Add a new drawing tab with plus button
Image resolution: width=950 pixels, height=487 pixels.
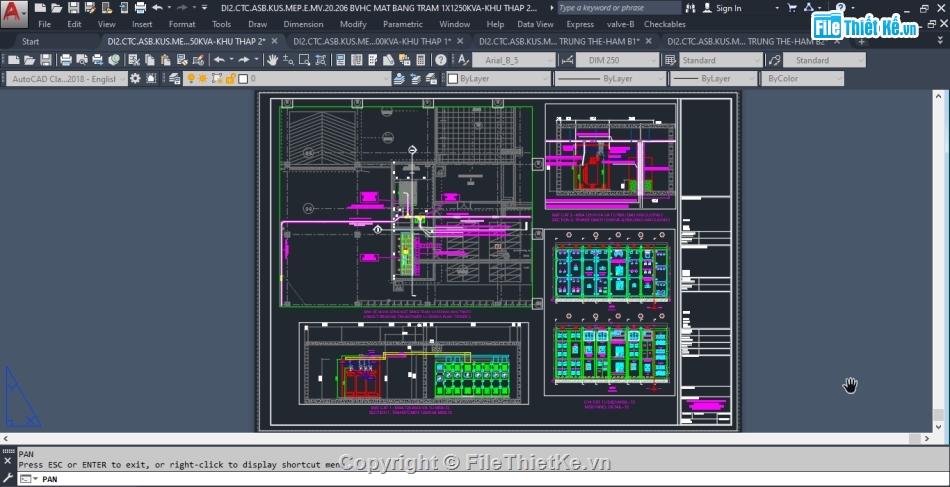[861, 42]
